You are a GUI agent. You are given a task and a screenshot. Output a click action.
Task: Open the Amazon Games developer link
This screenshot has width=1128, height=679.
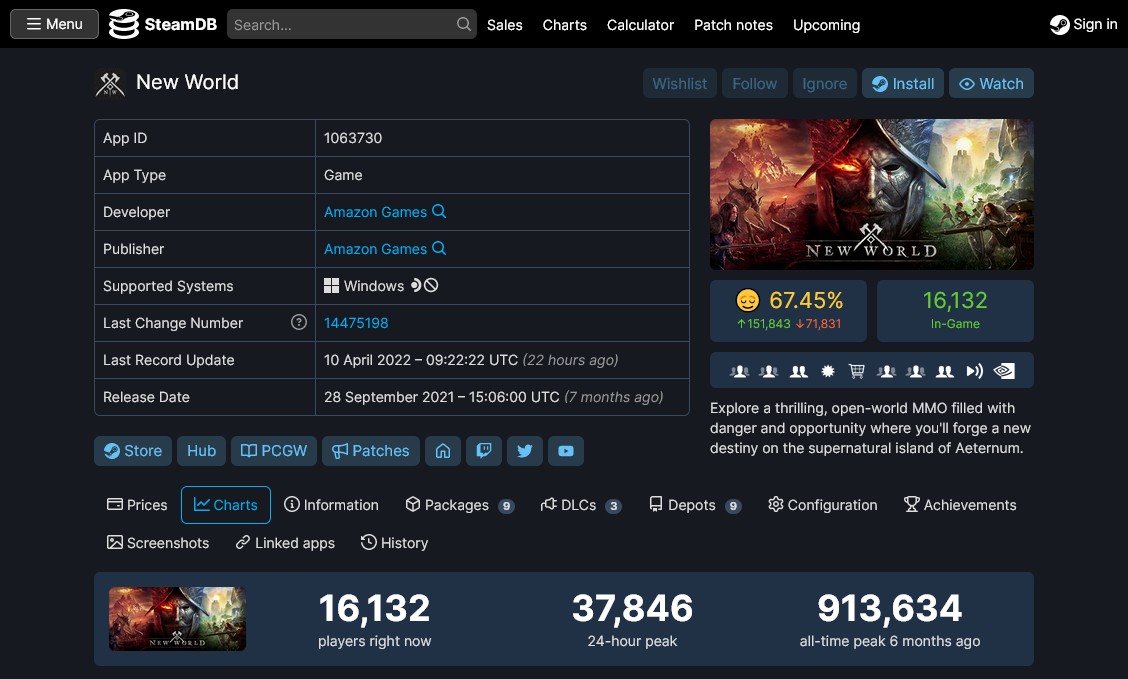(x=375, y=211)
